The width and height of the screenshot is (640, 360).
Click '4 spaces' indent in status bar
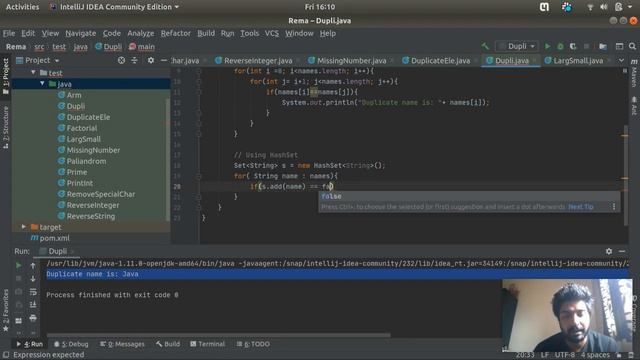[596, 355]
